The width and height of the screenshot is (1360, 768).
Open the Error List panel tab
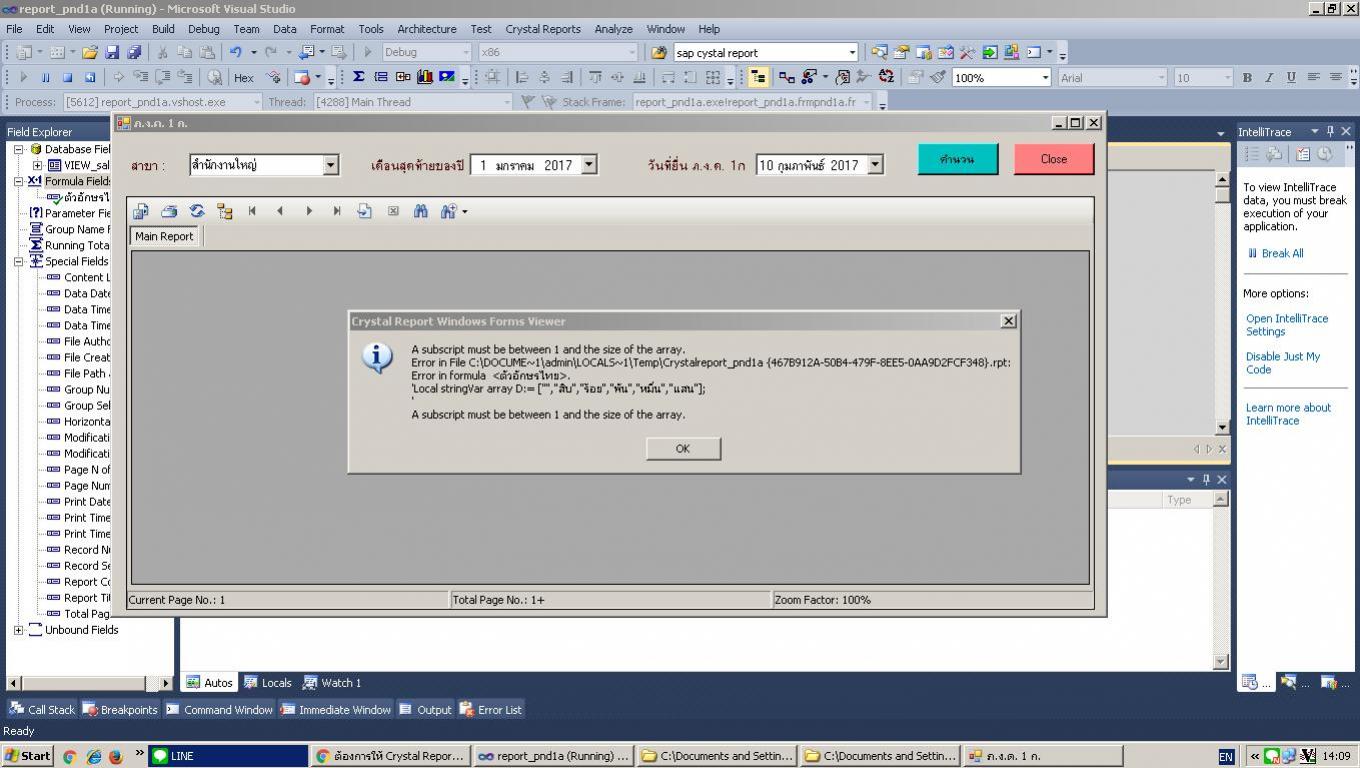coord(490,710)
